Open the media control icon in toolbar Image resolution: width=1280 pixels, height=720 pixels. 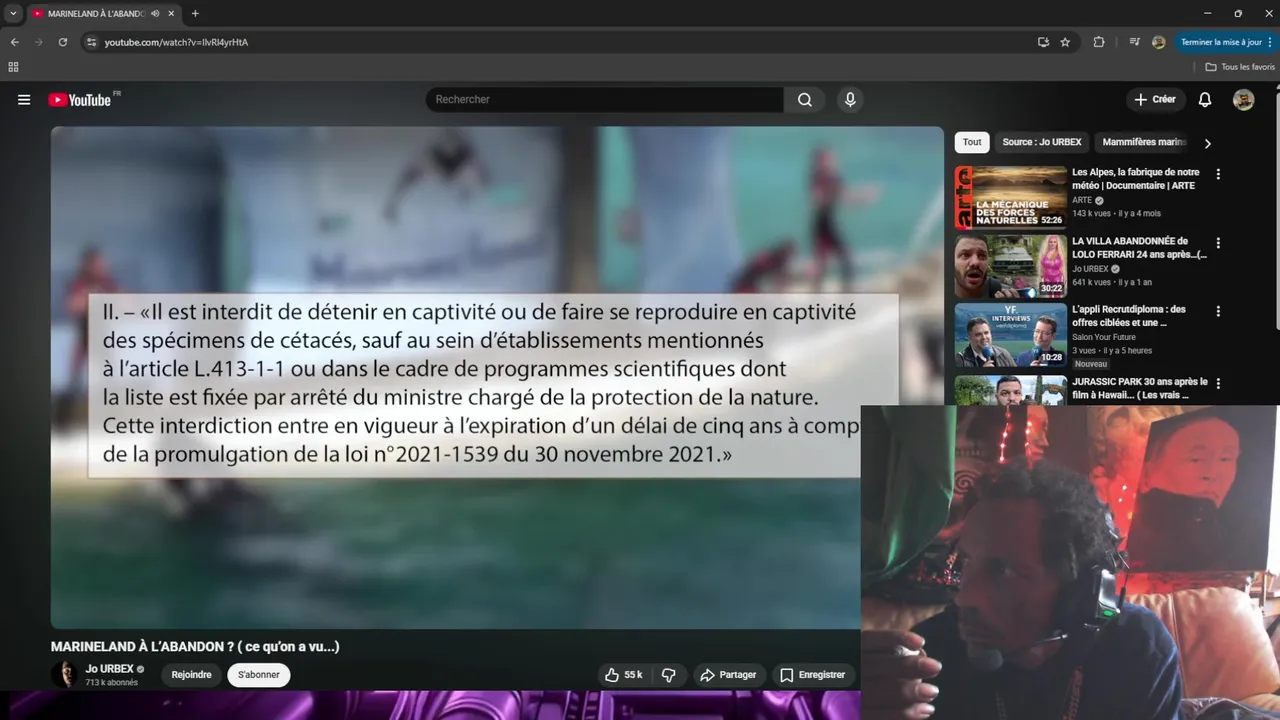pyautogui.click(x=1135, y=42)
